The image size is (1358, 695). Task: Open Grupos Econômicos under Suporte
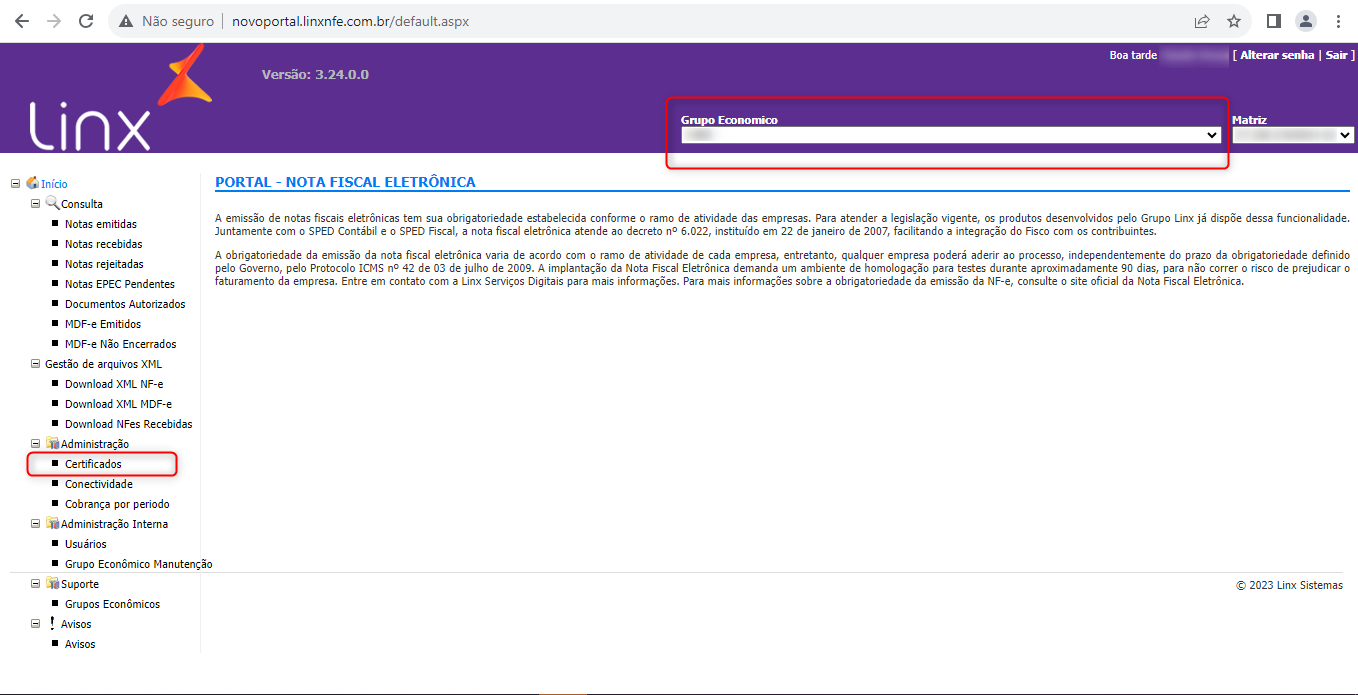click(112, 604)
